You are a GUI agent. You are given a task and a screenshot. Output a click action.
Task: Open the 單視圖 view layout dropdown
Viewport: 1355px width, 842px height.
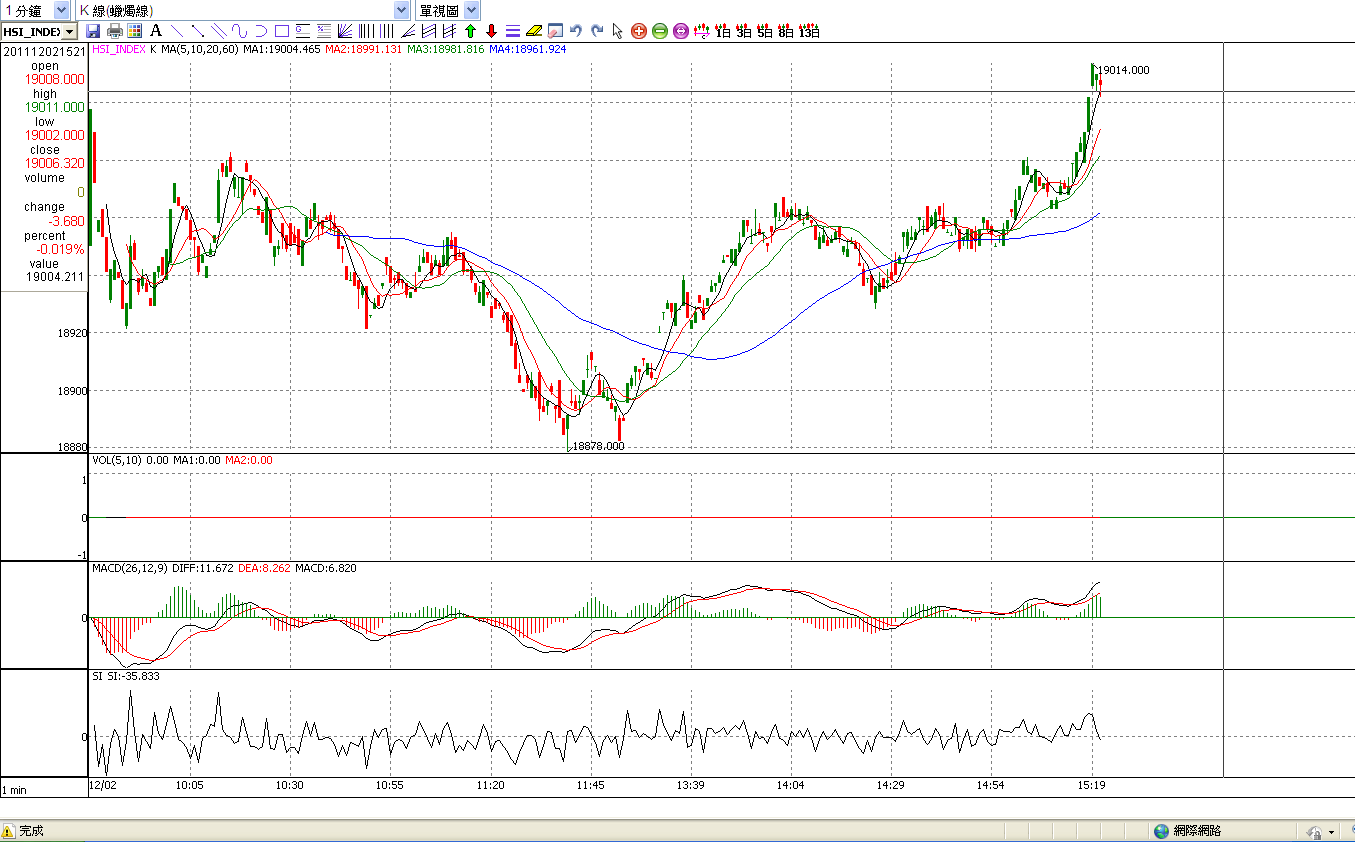pos(472,10)
